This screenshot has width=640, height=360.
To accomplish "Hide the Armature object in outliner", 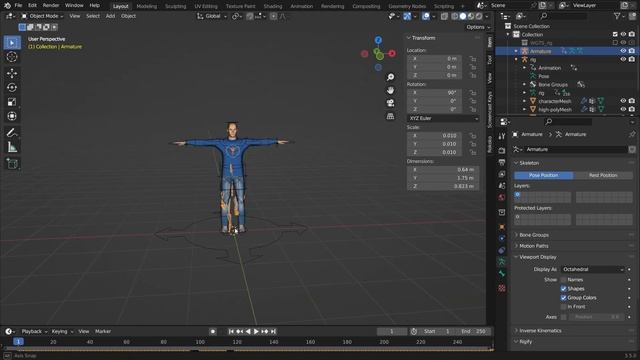I will coord(623,51).
